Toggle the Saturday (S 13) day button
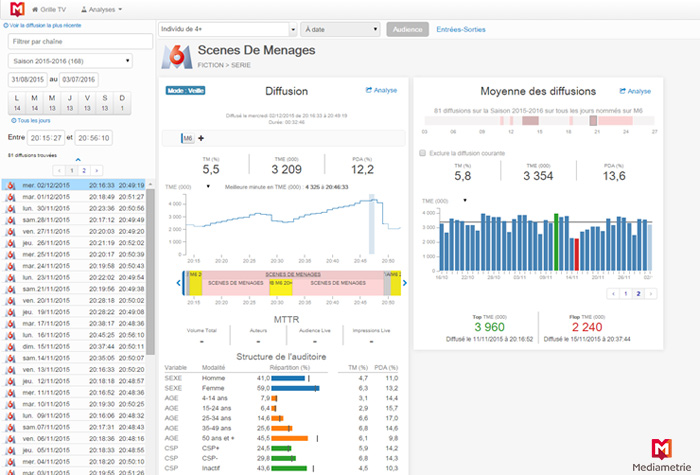Screen dimensions: 700x475 pyautogui.click(x=104, y=103)
